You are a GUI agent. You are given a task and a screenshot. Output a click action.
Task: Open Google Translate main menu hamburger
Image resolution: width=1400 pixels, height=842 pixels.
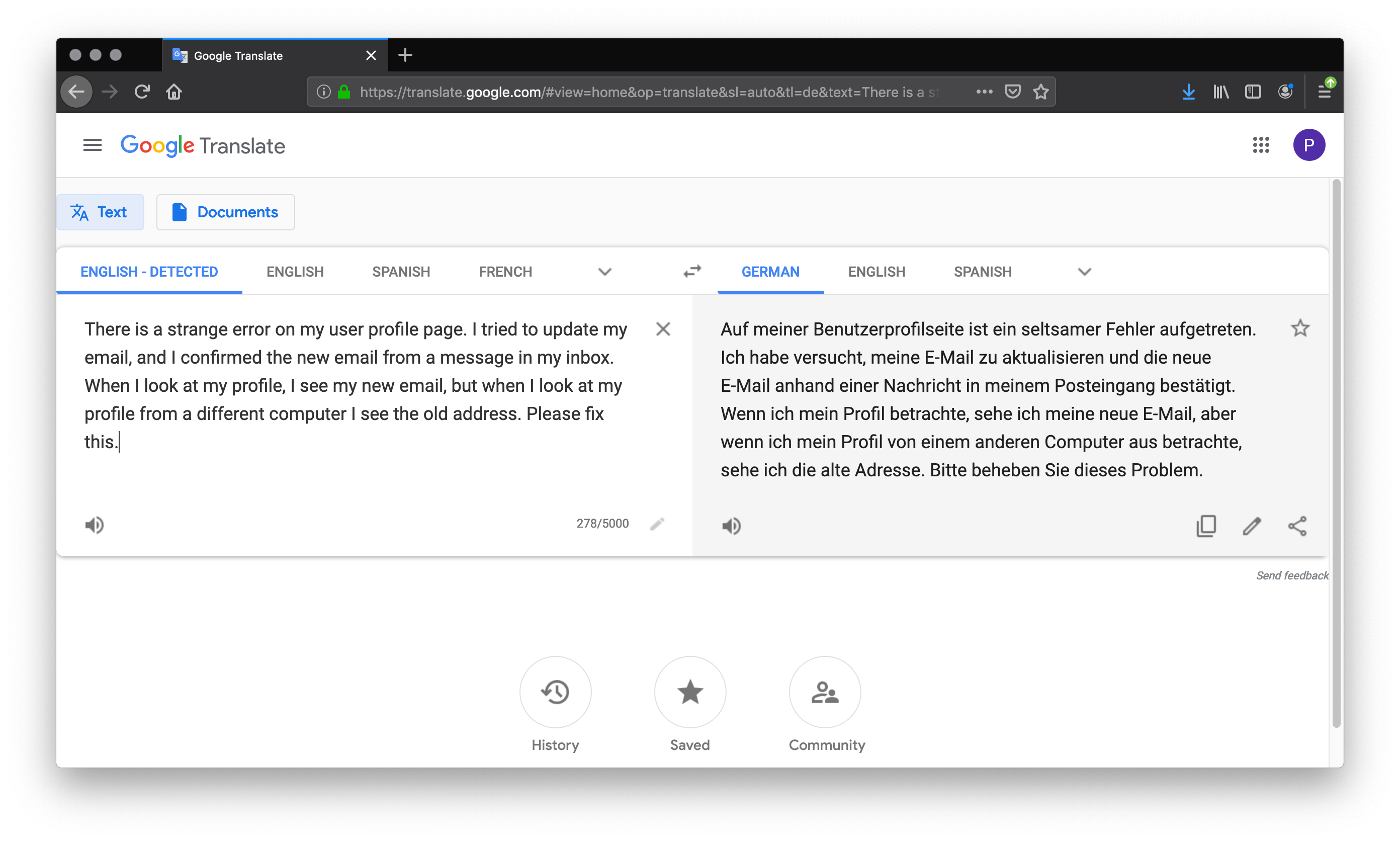(x=93, y=145)
